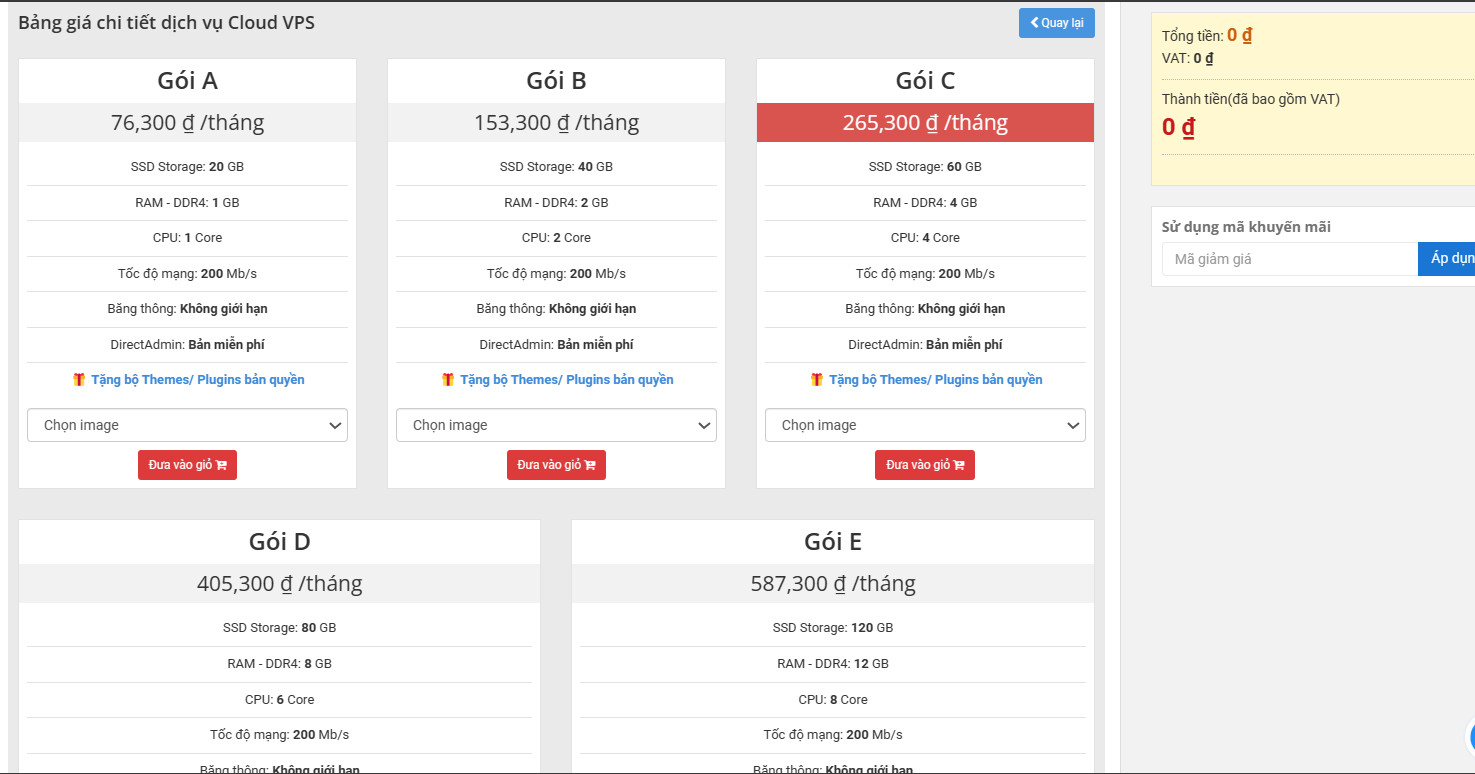
Task: Focus the Mã giảm giá input field
Action: coord(1289,259)
